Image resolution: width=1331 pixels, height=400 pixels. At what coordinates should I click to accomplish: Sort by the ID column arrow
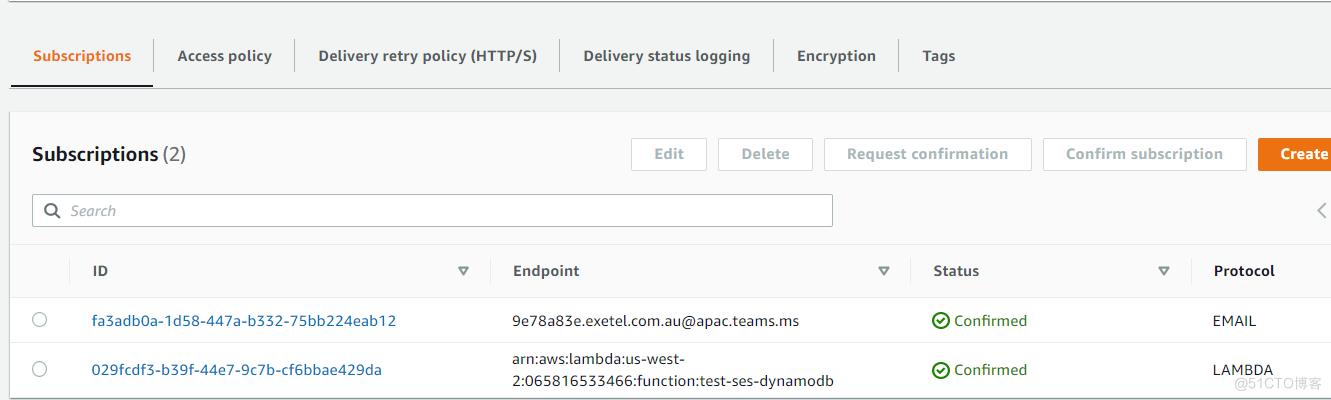click(x=463, y=271)
